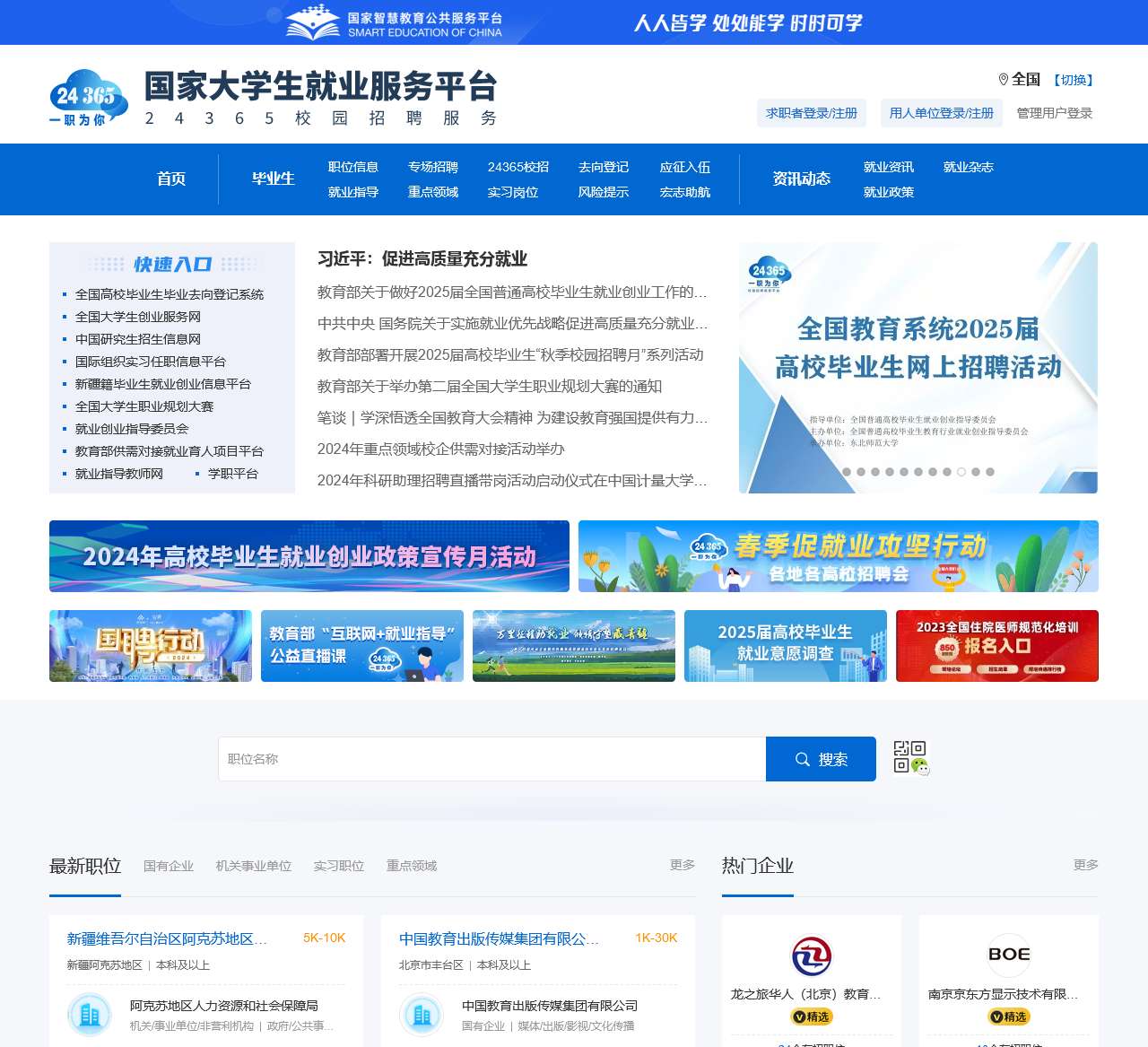This screenshot has width=1148, height=1047.
Task: Open 2023全国住院医师规范化培训 报名入口 banner
Action: [997, 646]
